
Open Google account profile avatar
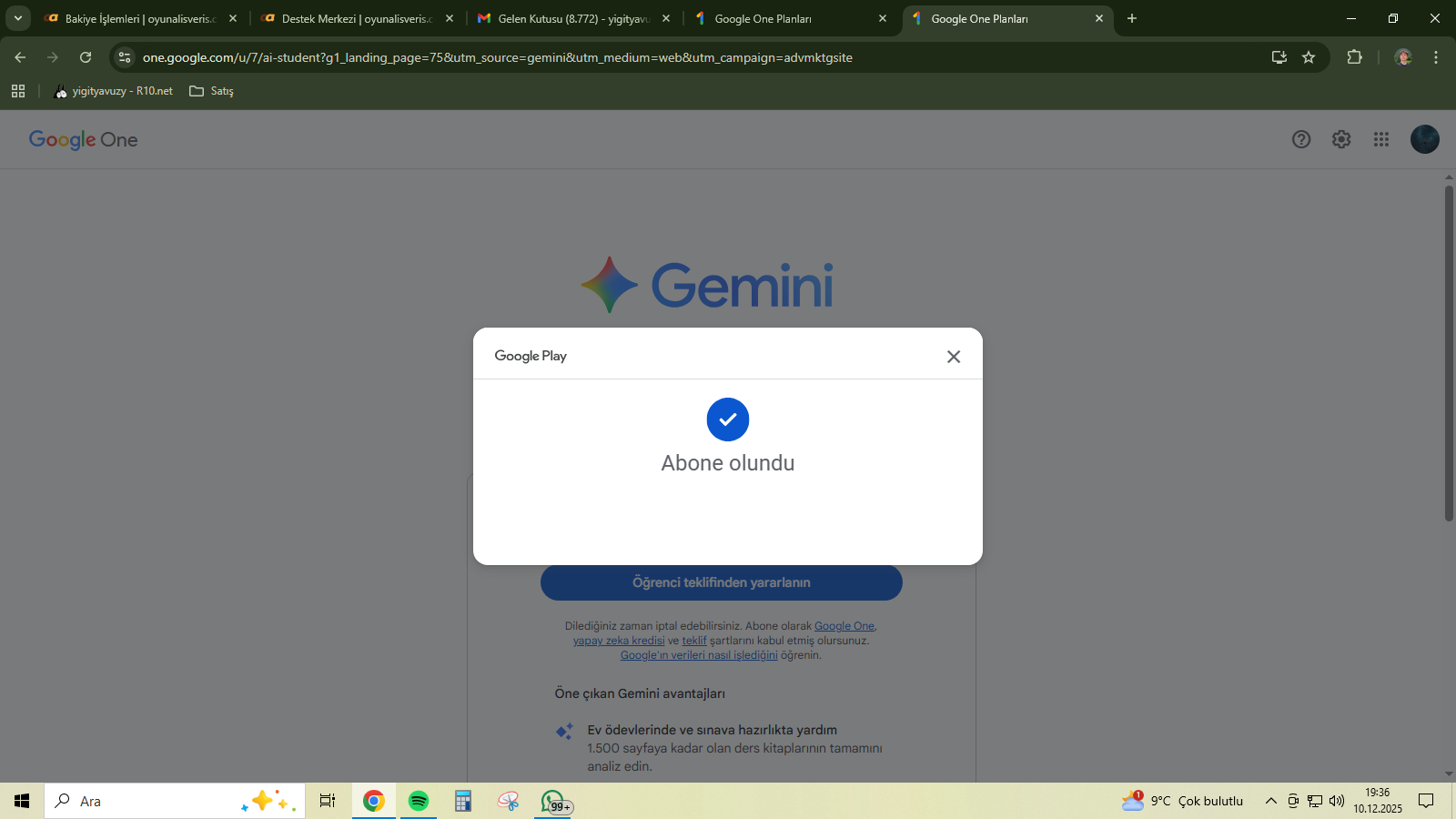coord(1425,139)
